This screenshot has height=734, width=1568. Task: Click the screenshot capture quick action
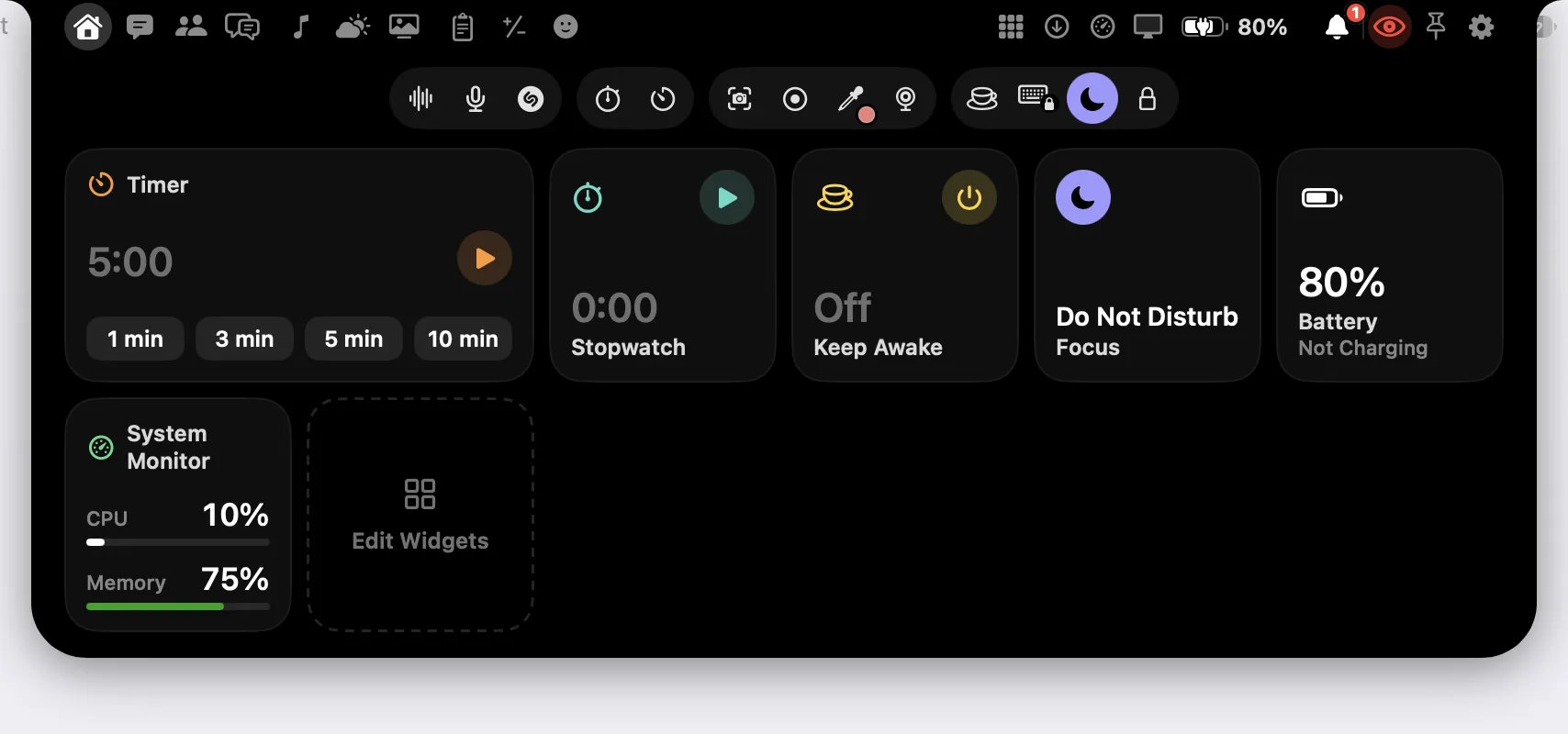pyautogui.click(x=740, y=98)
